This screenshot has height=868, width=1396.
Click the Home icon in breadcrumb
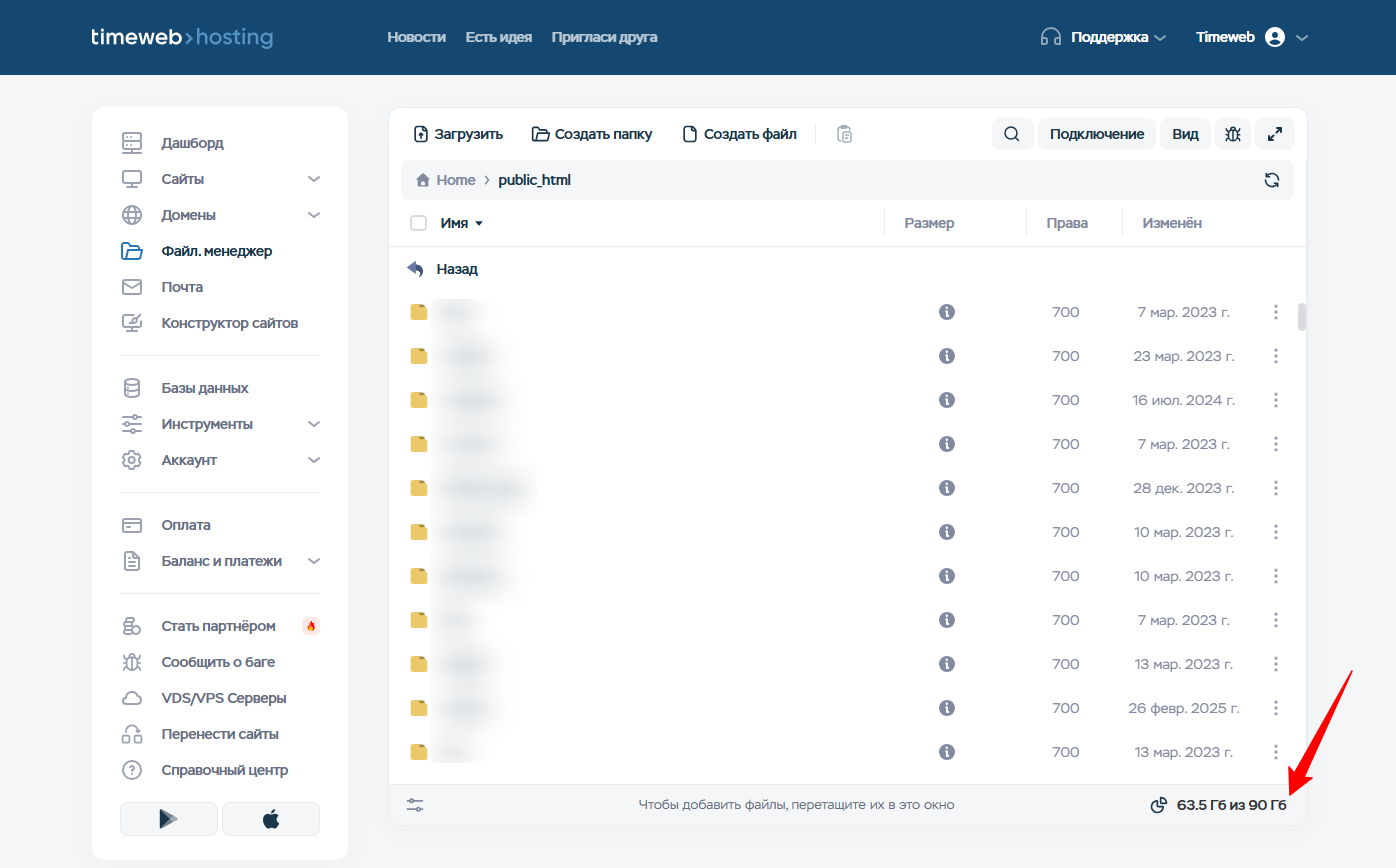tap(423, 180)
